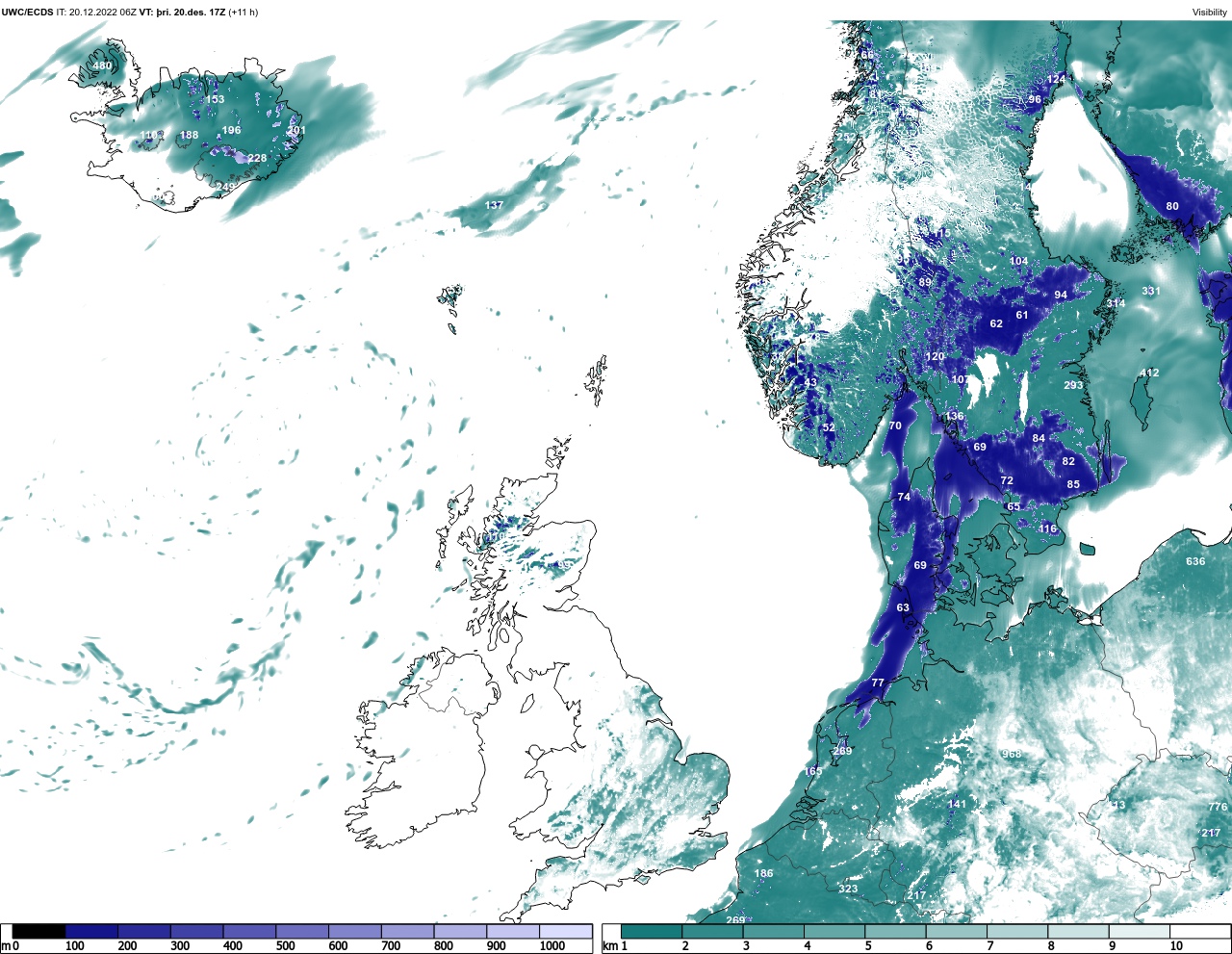Click the 153 value over north Iceland
The width and height of the screenshot is (1232, 954).
click(215, 99)
